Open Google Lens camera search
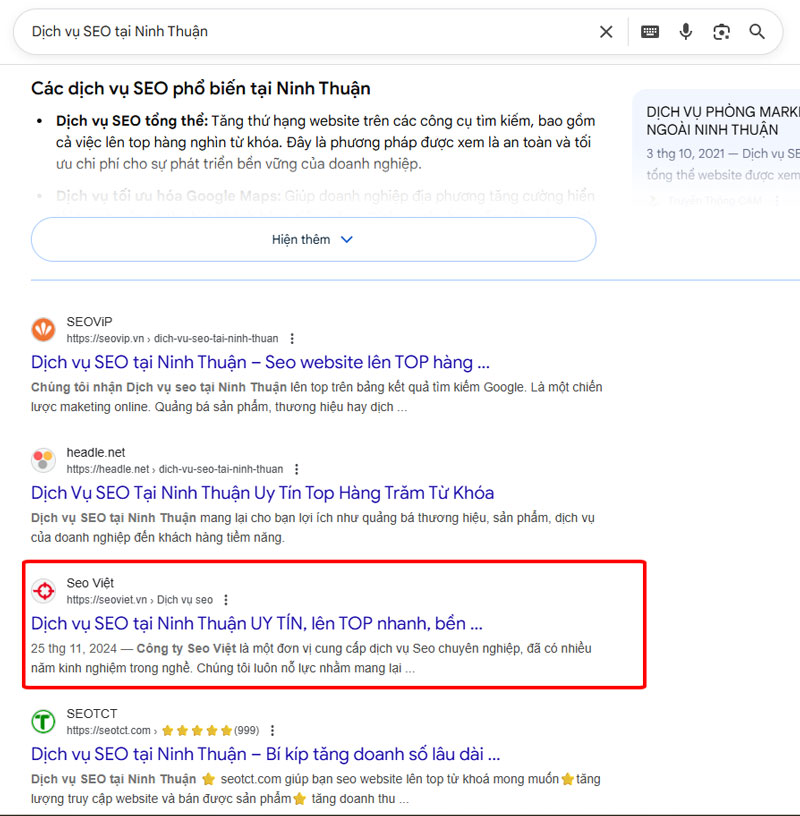800x816 pixels. [x=721, y=31]
